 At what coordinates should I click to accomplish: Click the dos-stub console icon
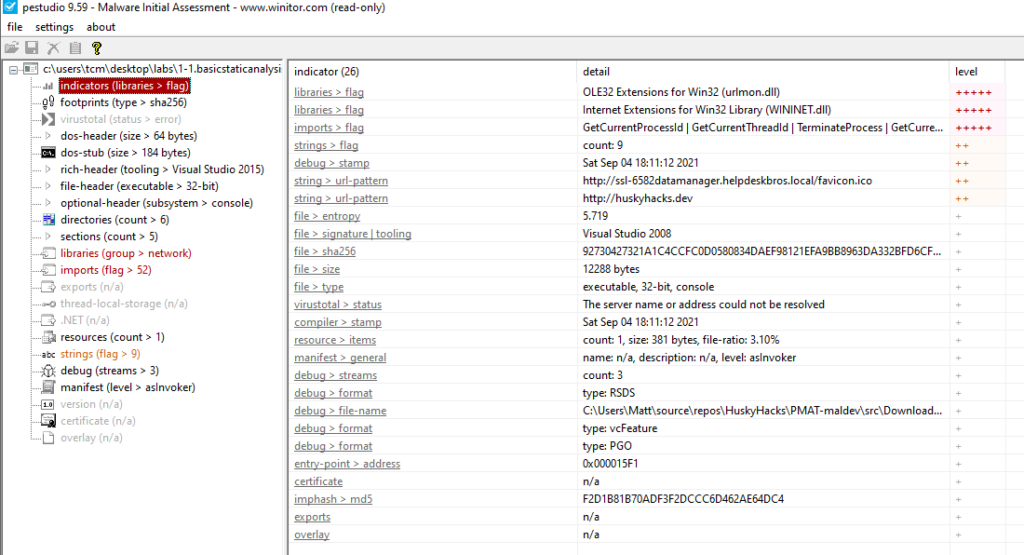[x=48, y=153]
